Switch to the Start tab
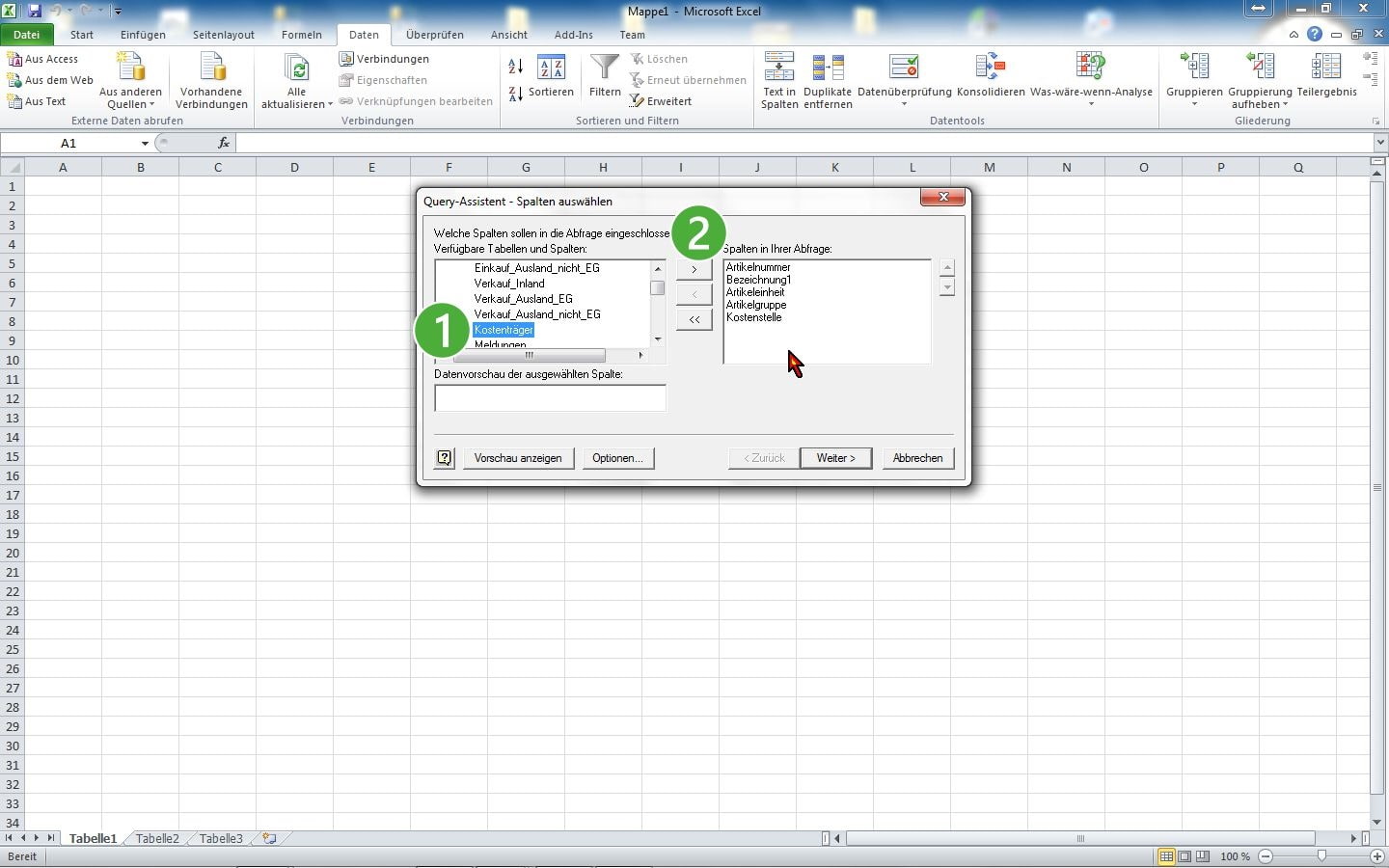Screen dimensions: 1389x868 [x=82, y=35]
